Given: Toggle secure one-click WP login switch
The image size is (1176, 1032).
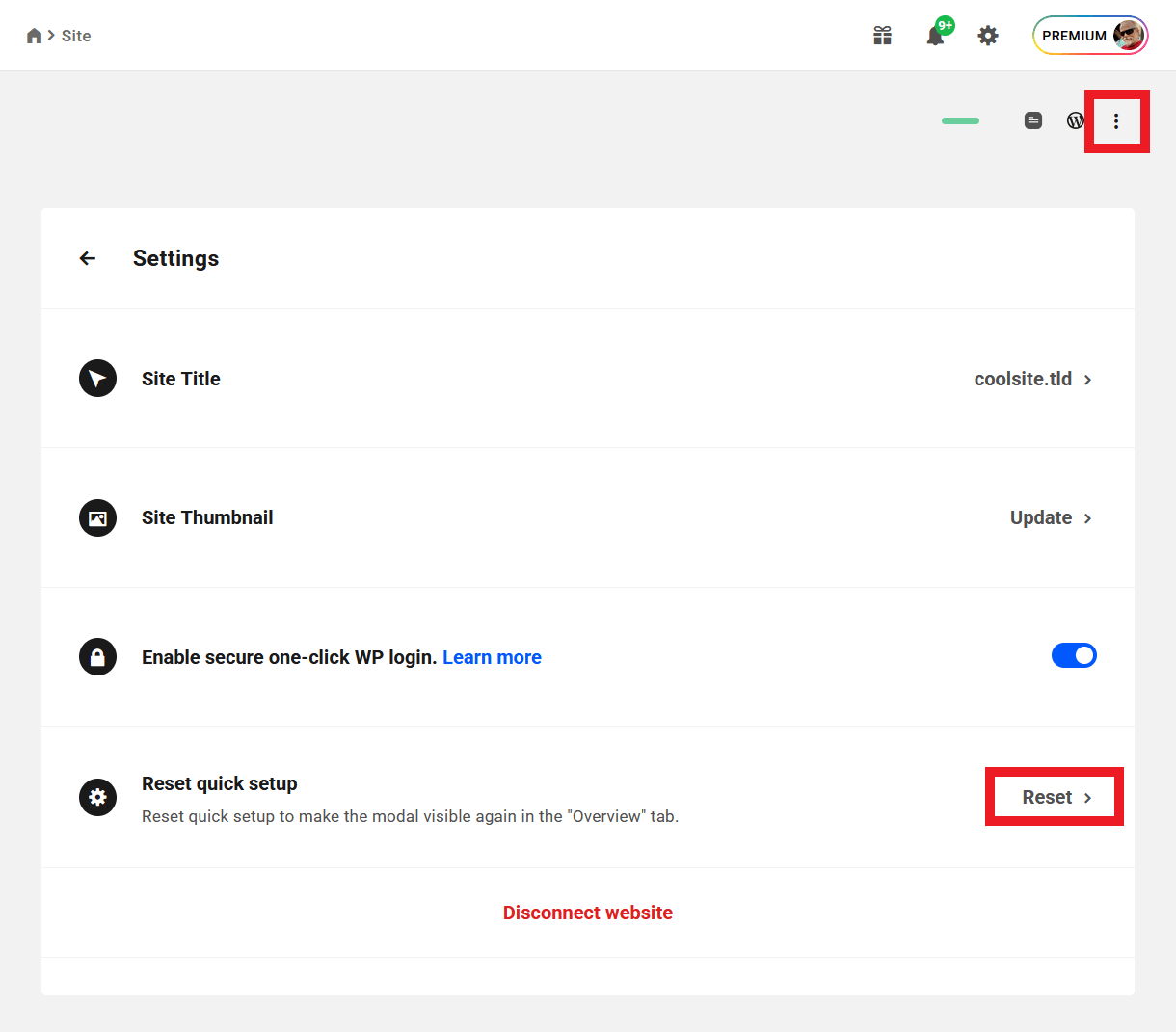Looking at the screenshot, I should [1074, 655].
